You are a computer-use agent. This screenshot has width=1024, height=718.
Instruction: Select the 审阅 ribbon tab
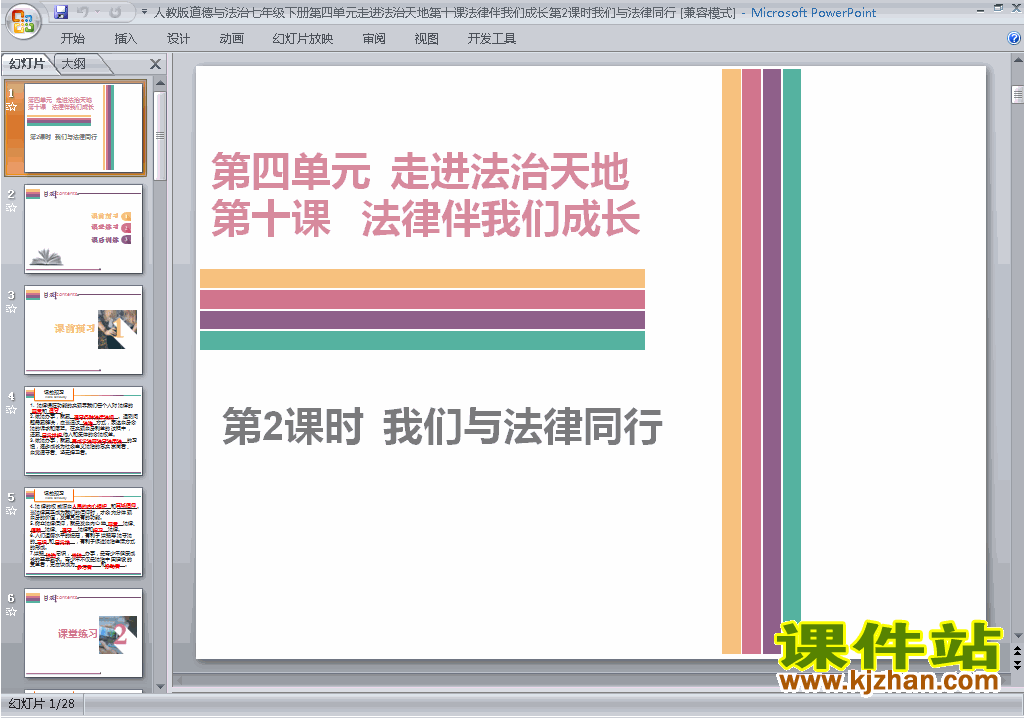coord(374,39)
